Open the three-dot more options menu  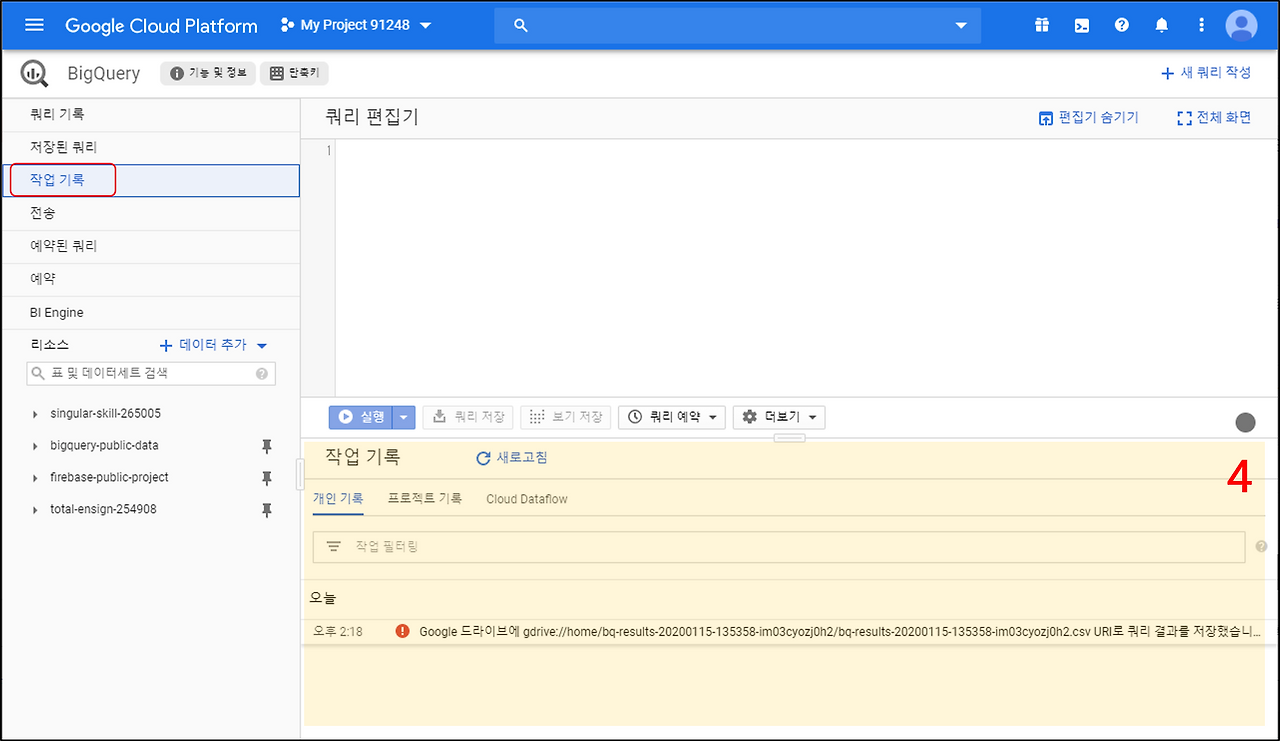pyautogui.click(x=1202, y=25)
